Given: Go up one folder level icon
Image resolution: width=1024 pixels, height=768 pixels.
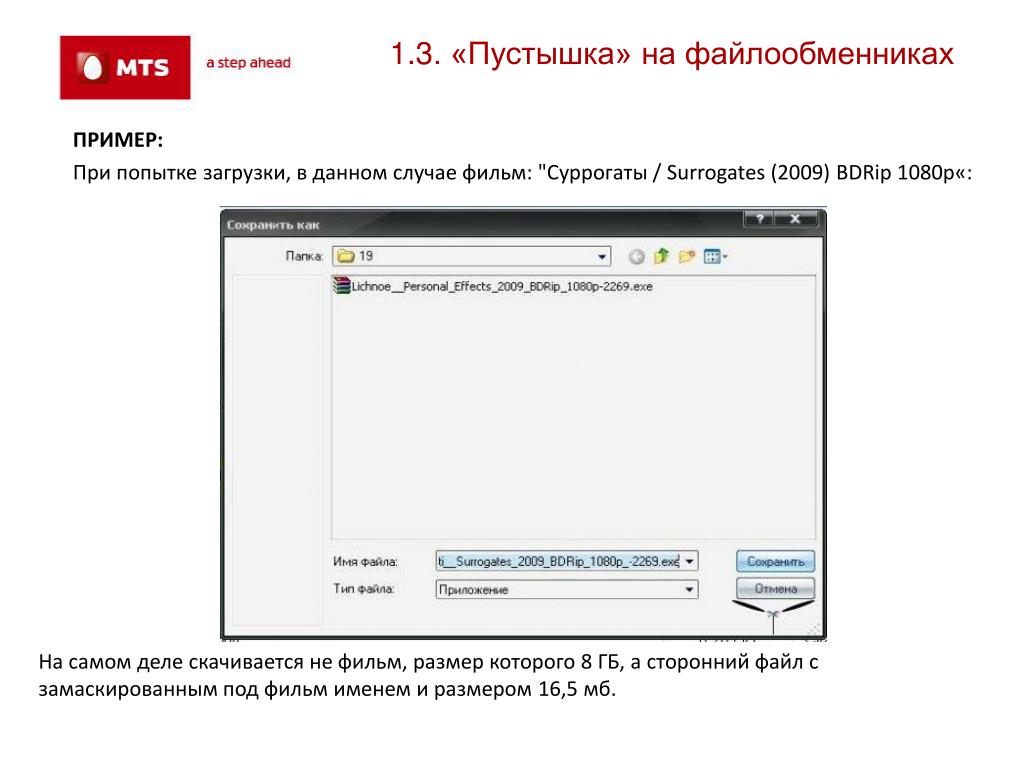Looking at the screenshot, I should coord(662,256).
